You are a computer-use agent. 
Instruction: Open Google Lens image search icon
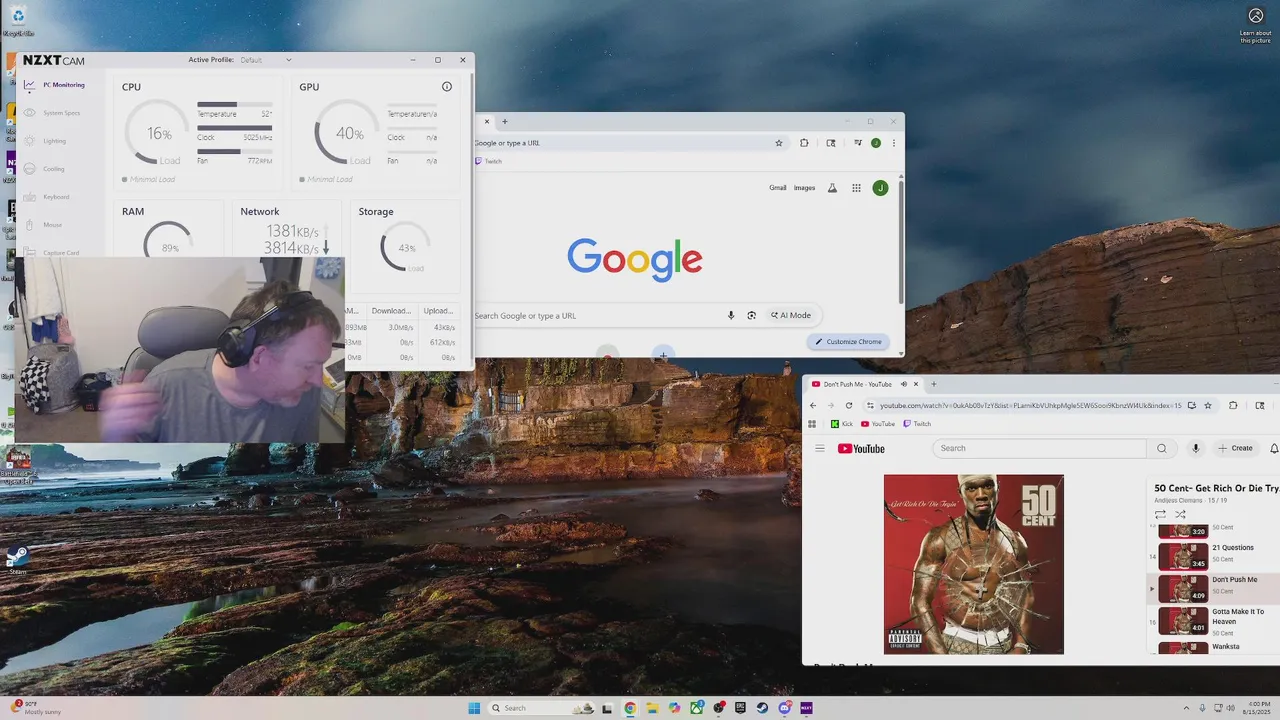coord(752,315)
